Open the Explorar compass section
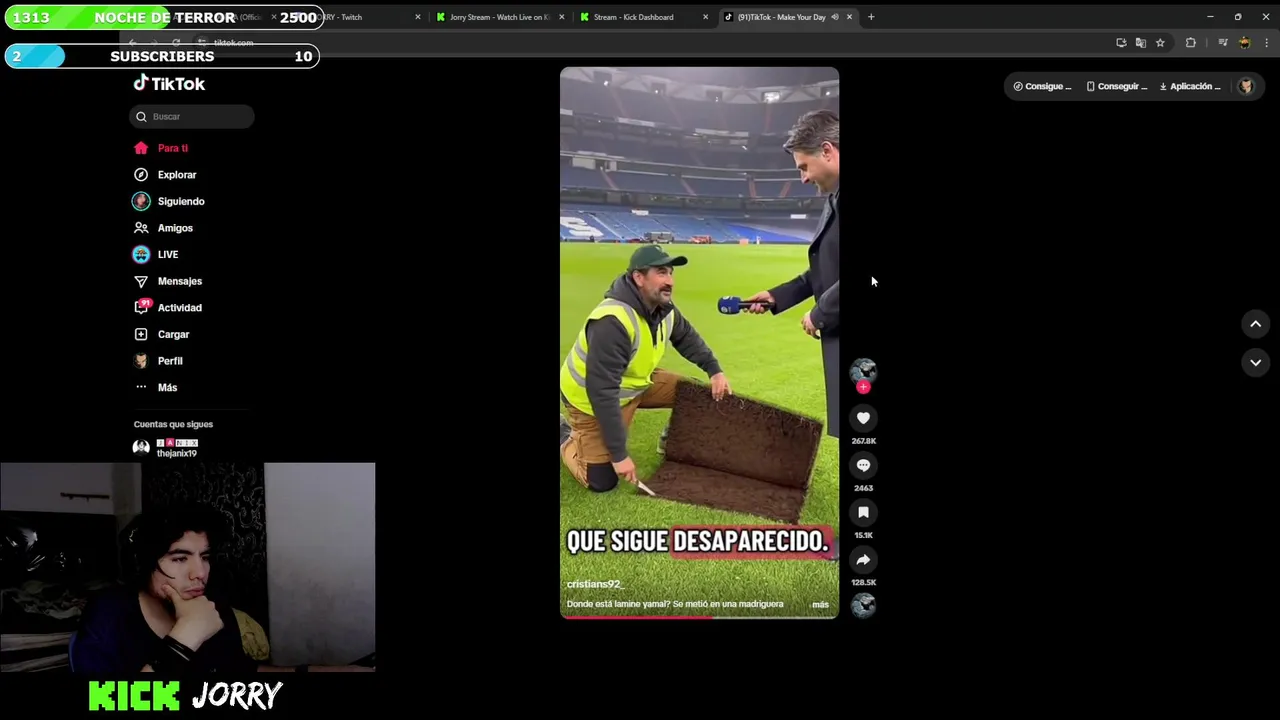1280x720 pixels. pyautogui.click(x=165, y=175)
